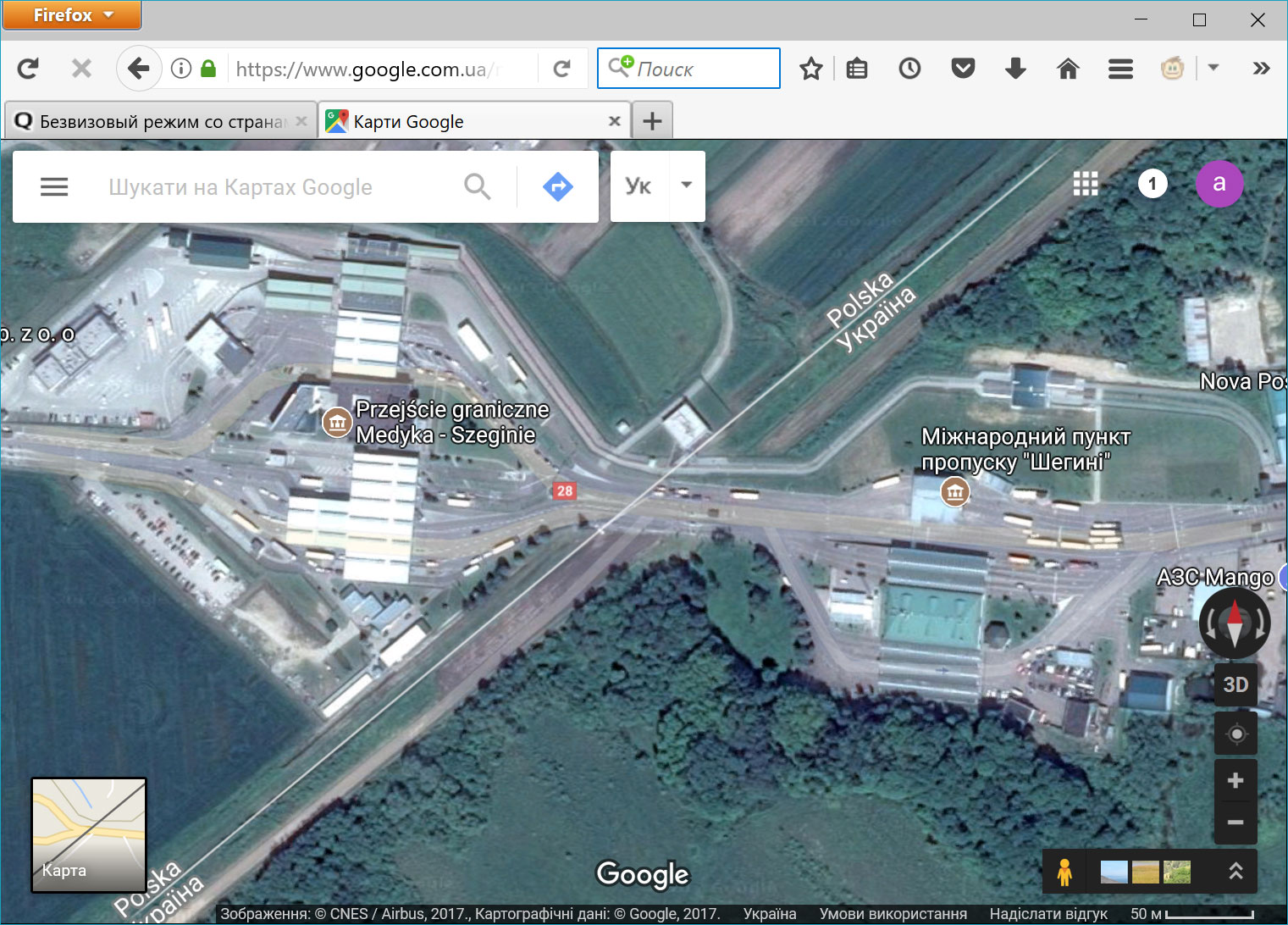Expand the imagery strip with double chevron
Viewport: 1288px width, 925px height.
coord(1235,871)
